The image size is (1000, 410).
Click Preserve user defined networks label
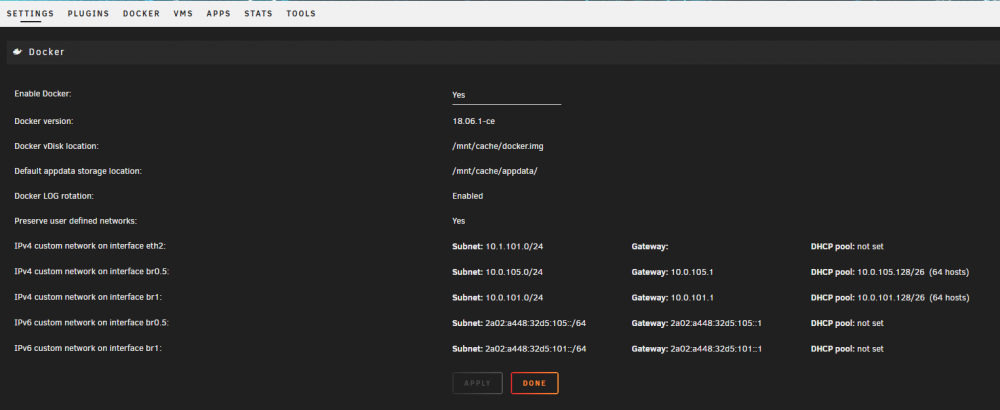click(76, 221)
